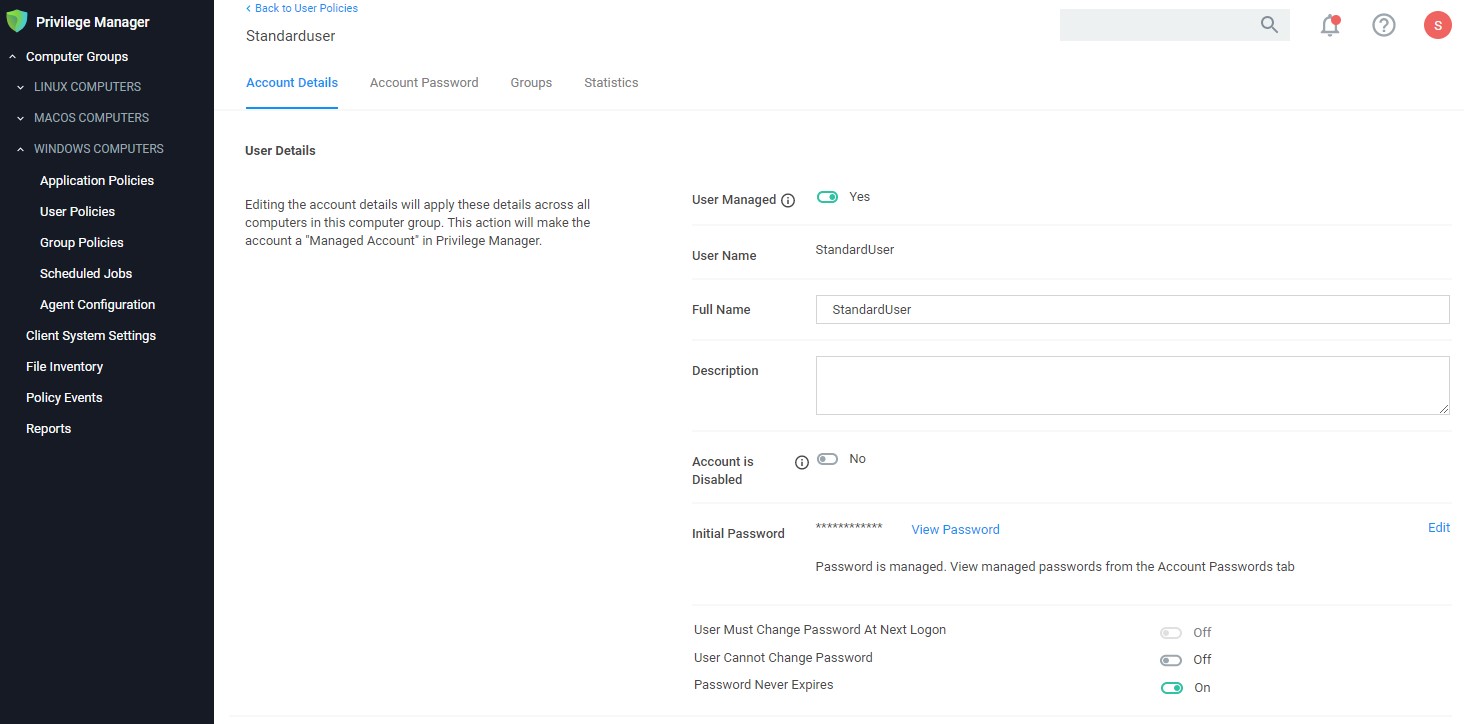Switch to the Account Password tab
Viewport: 1464px width, 724px height.
[424, 83]
